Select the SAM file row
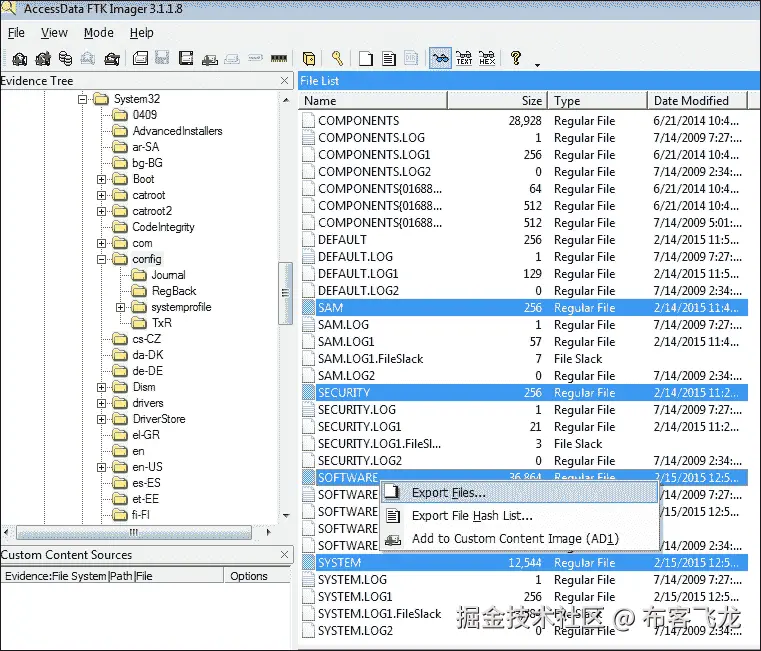Viewport: 761px width, 651px height. [524, 308]
